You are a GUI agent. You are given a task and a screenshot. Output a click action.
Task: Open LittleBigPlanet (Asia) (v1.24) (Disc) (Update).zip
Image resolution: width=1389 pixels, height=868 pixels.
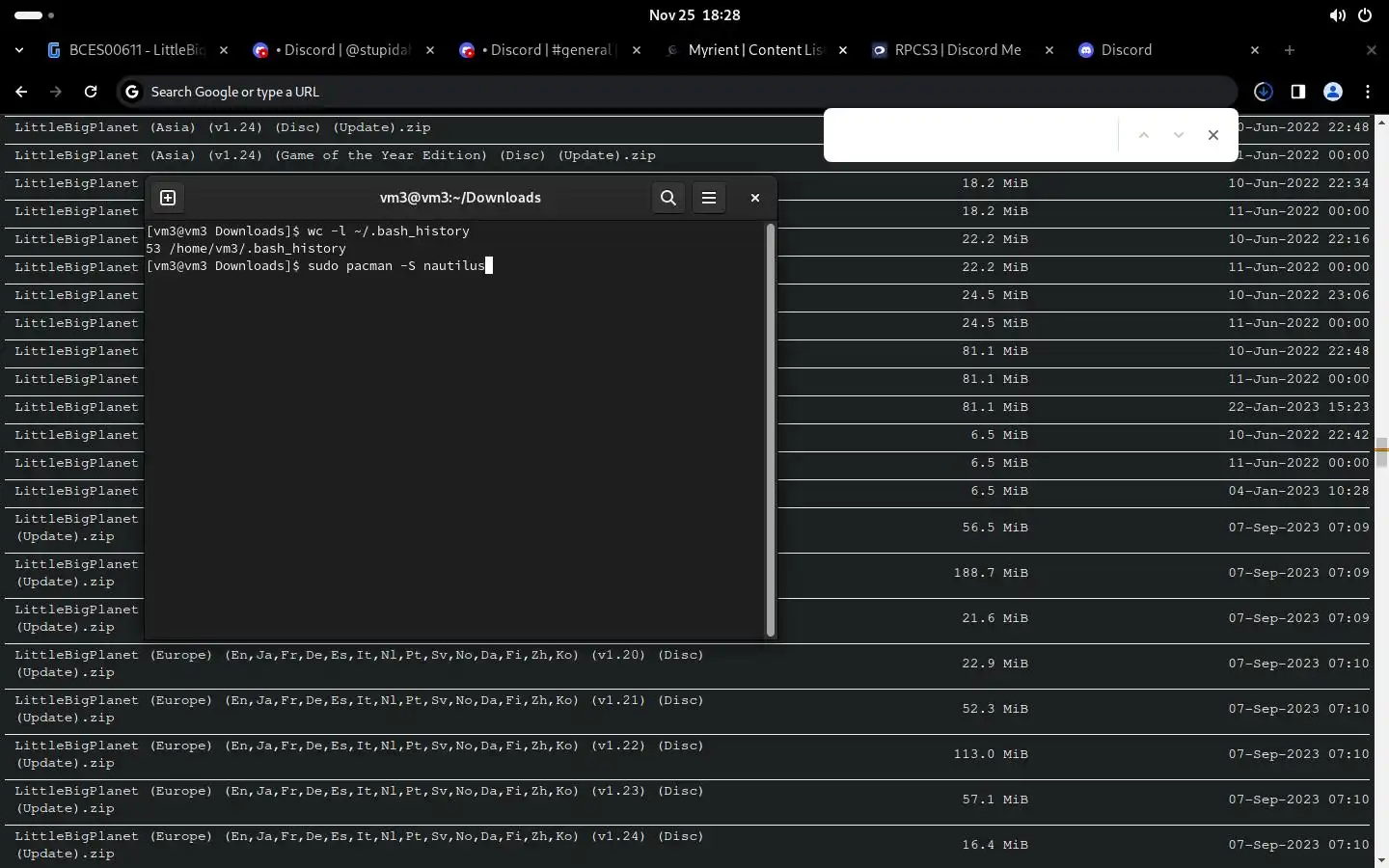(x=223, y=127)
